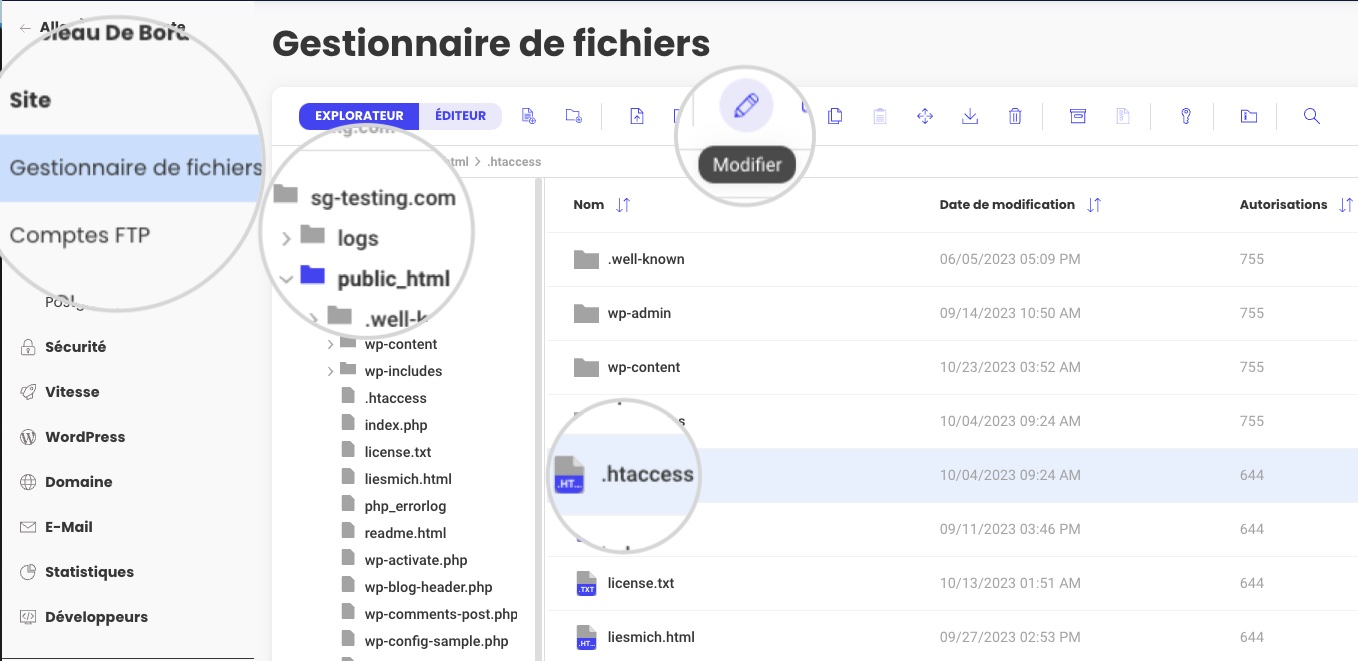Expand wp-content folder chevron in tree

click(330, 344)
